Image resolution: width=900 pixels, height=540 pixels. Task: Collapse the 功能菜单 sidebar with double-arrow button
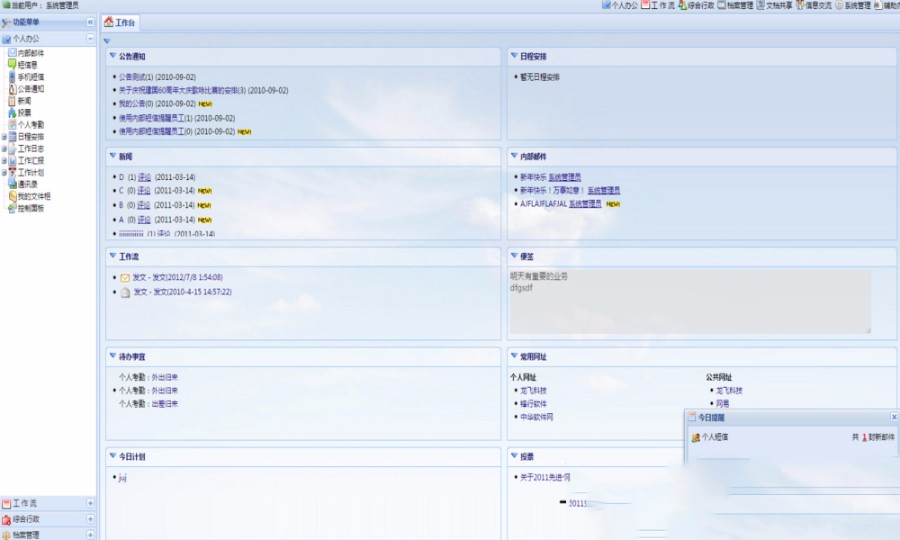[x=90, y=21]
